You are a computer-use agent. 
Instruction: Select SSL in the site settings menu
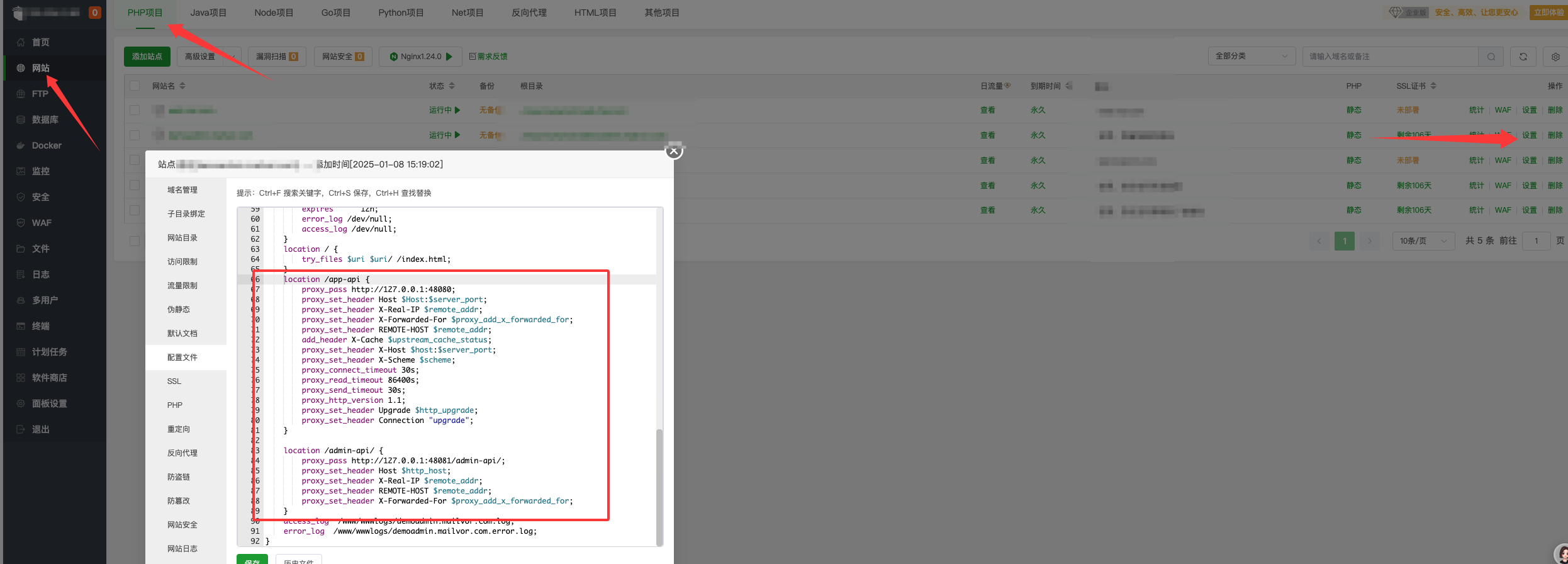pos(174,381)
